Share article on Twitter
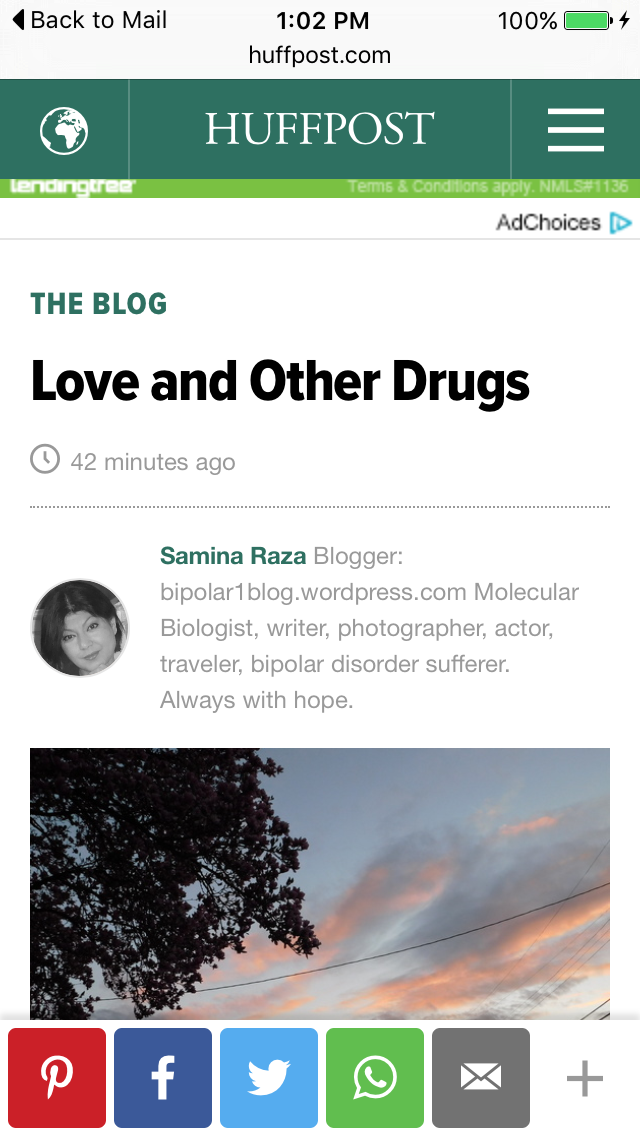The width and height of the screenshot is (640, 1136). coord(269,1077)
